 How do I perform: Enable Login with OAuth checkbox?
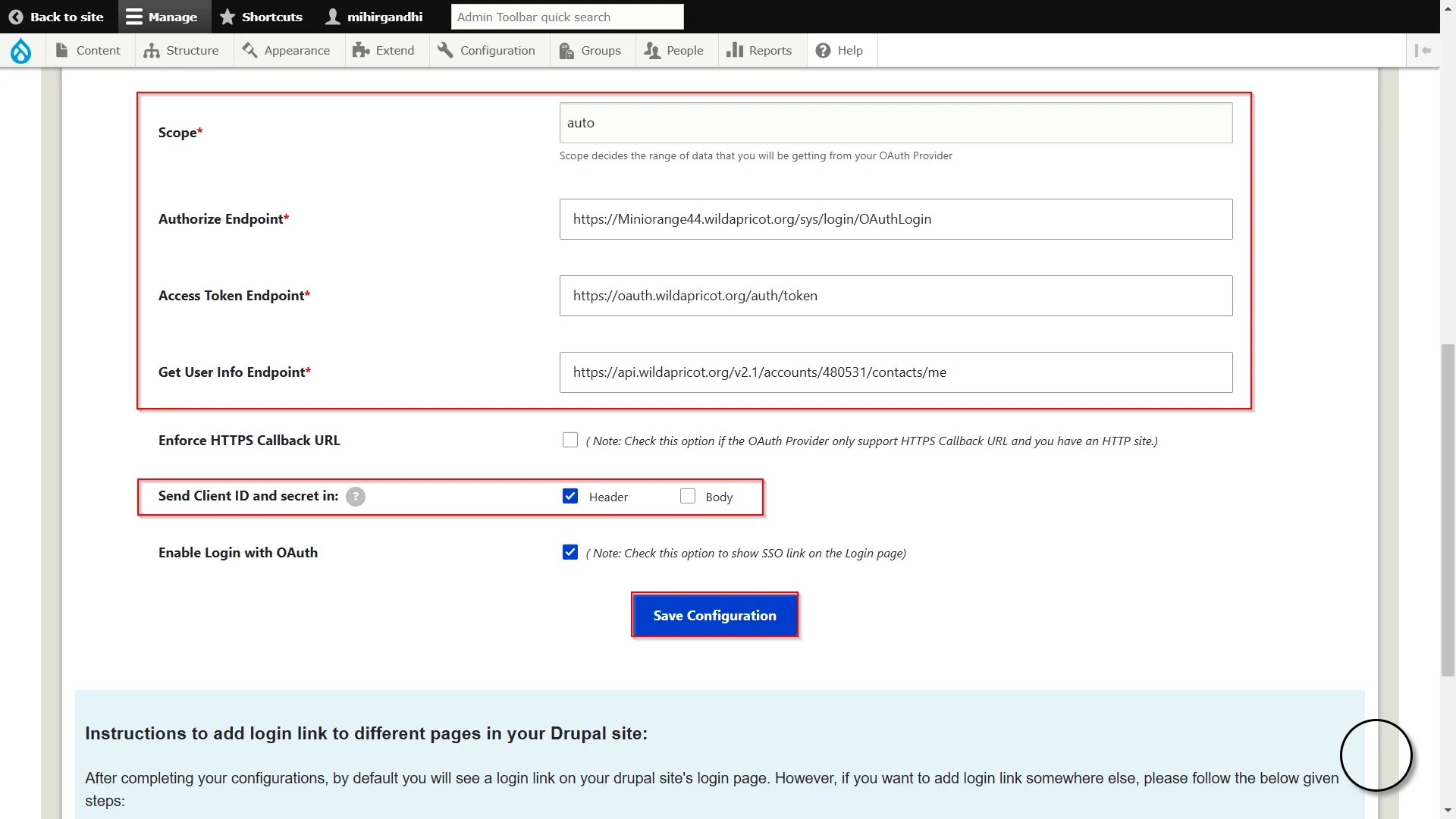569,552
